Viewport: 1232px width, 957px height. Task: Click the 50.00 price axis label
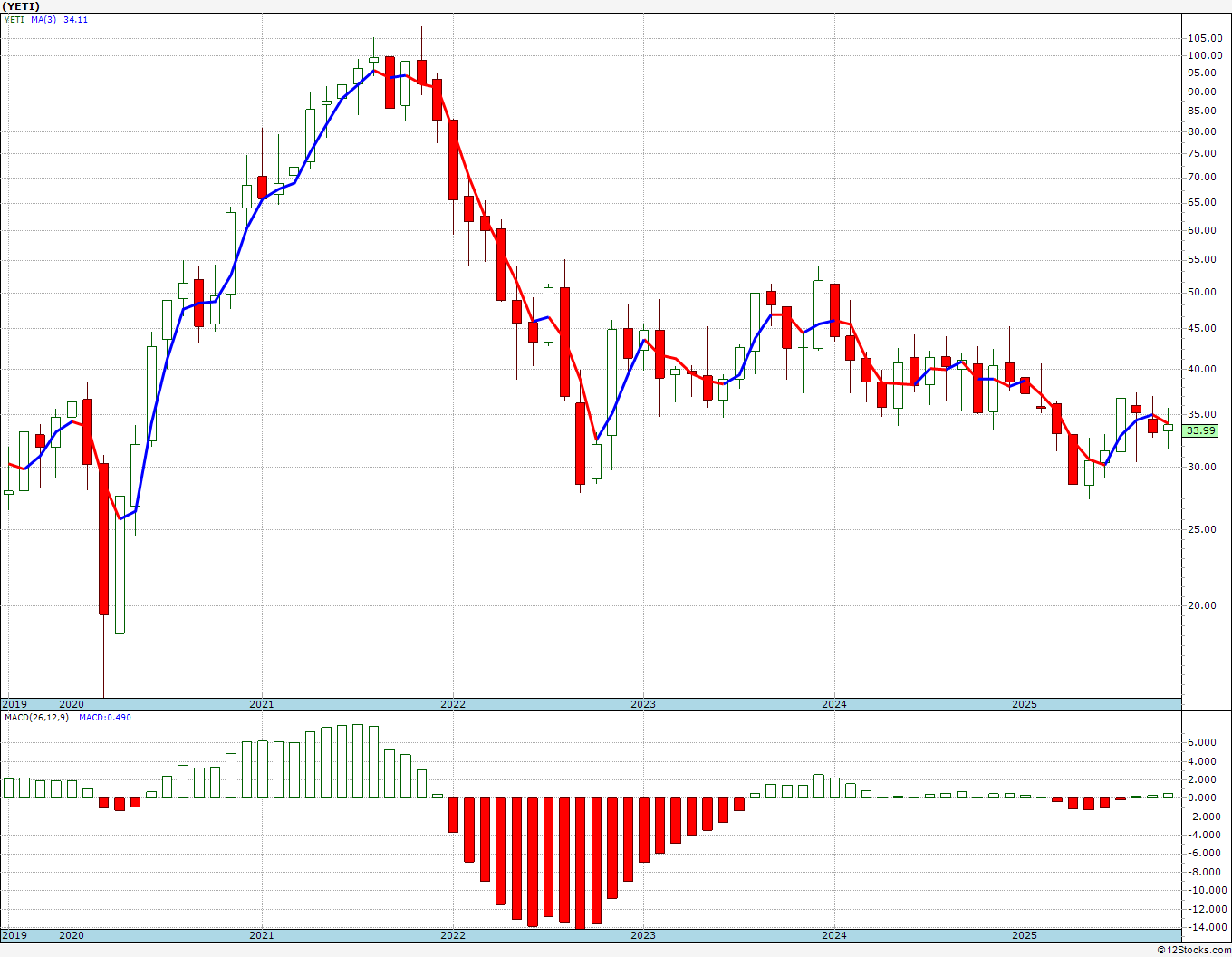[x=1204, y=293]
